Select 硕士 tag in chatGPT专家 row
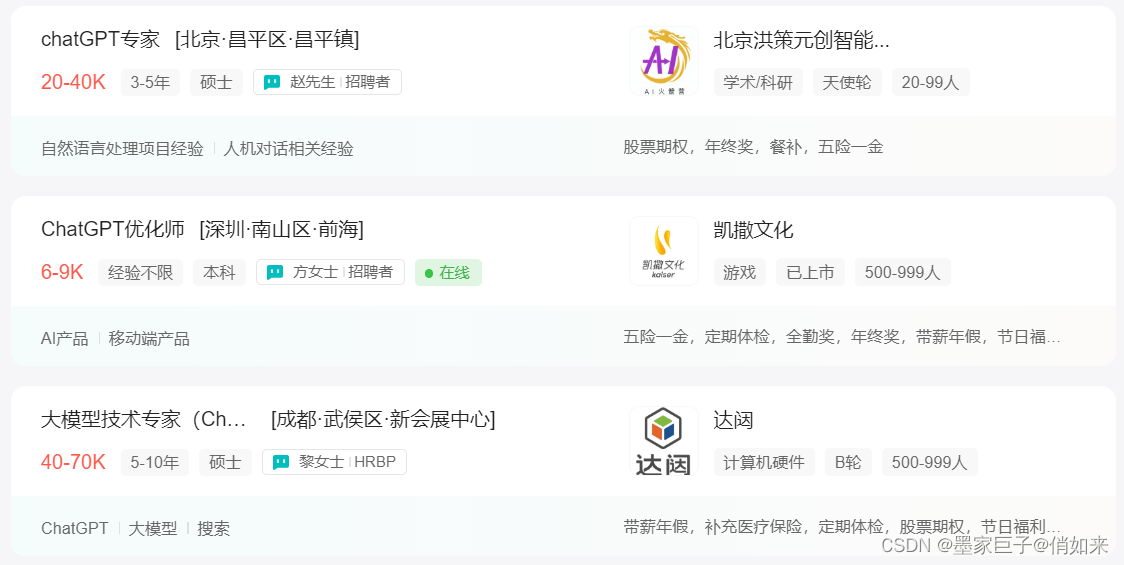1124x565 pixels. 216,82
